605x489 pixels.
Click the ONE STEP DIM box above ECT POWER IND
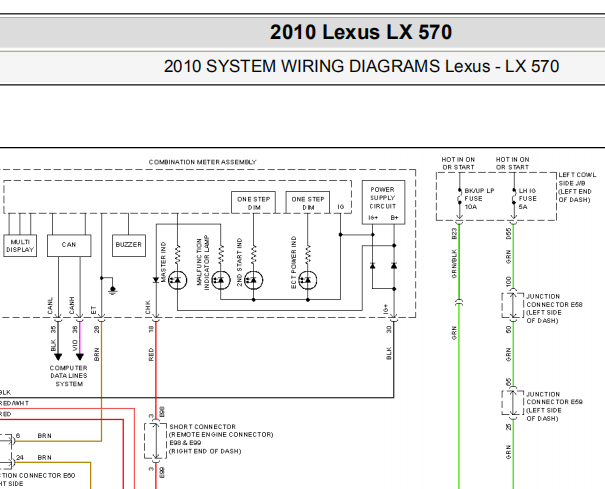308,203
